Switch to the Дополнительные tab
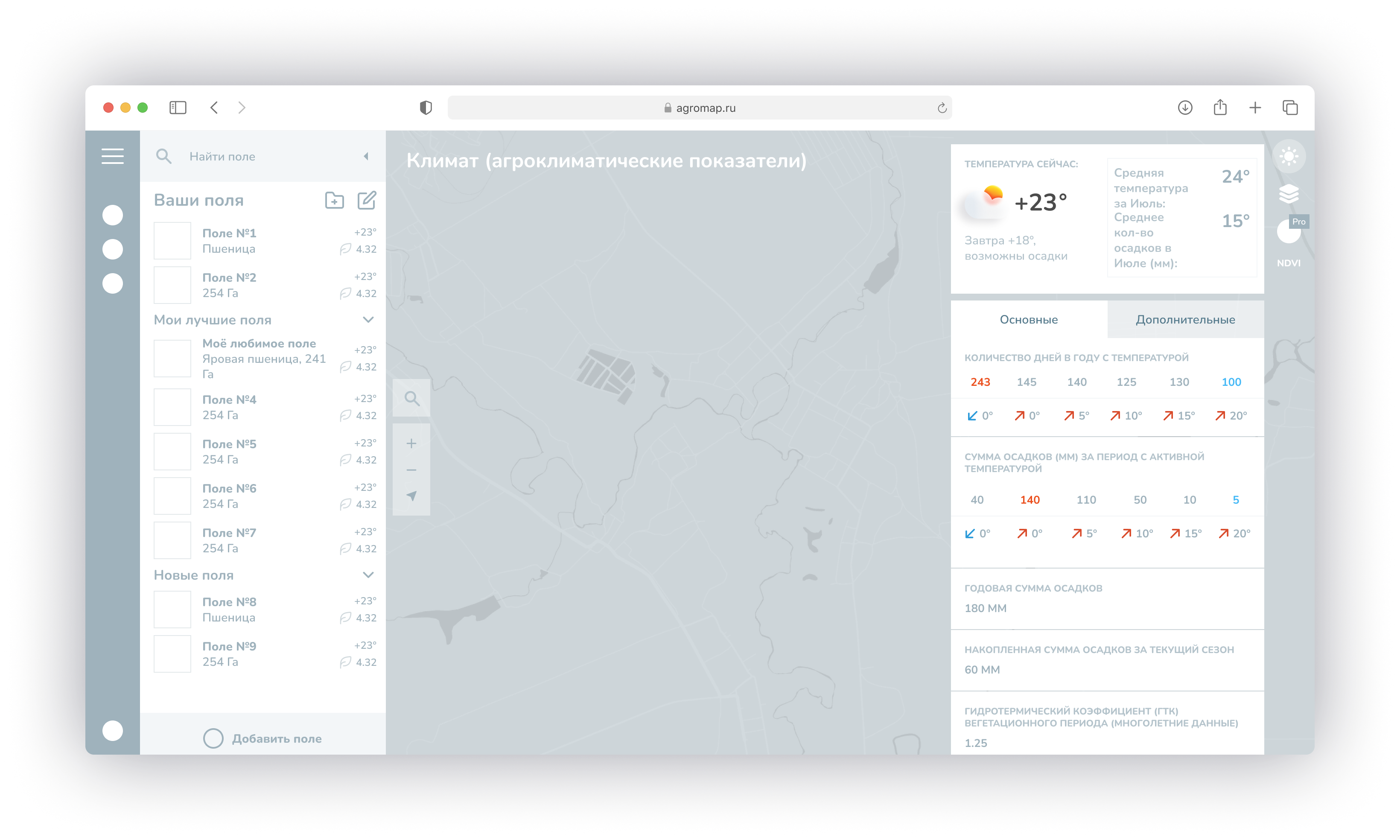This screenshot has height=840, width=1400. pyautogui.click(x=1186, y=320)
